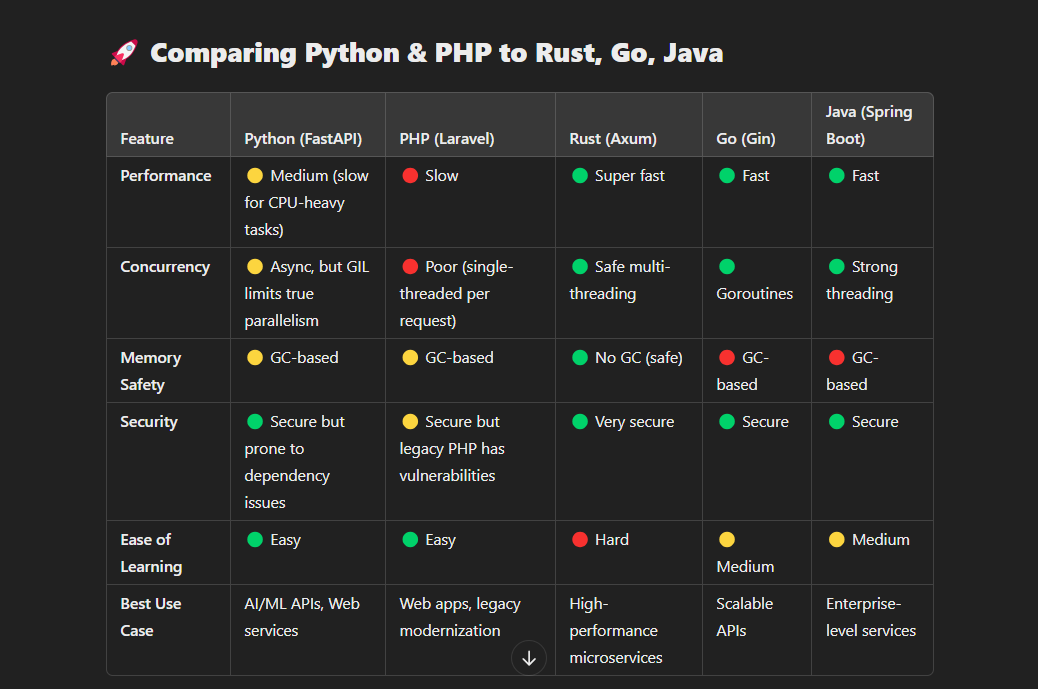The width and height of the screenshot is (1038, 689).
Task: Click the green dot beside "No GC (safe)"
Action: point(580,357)
